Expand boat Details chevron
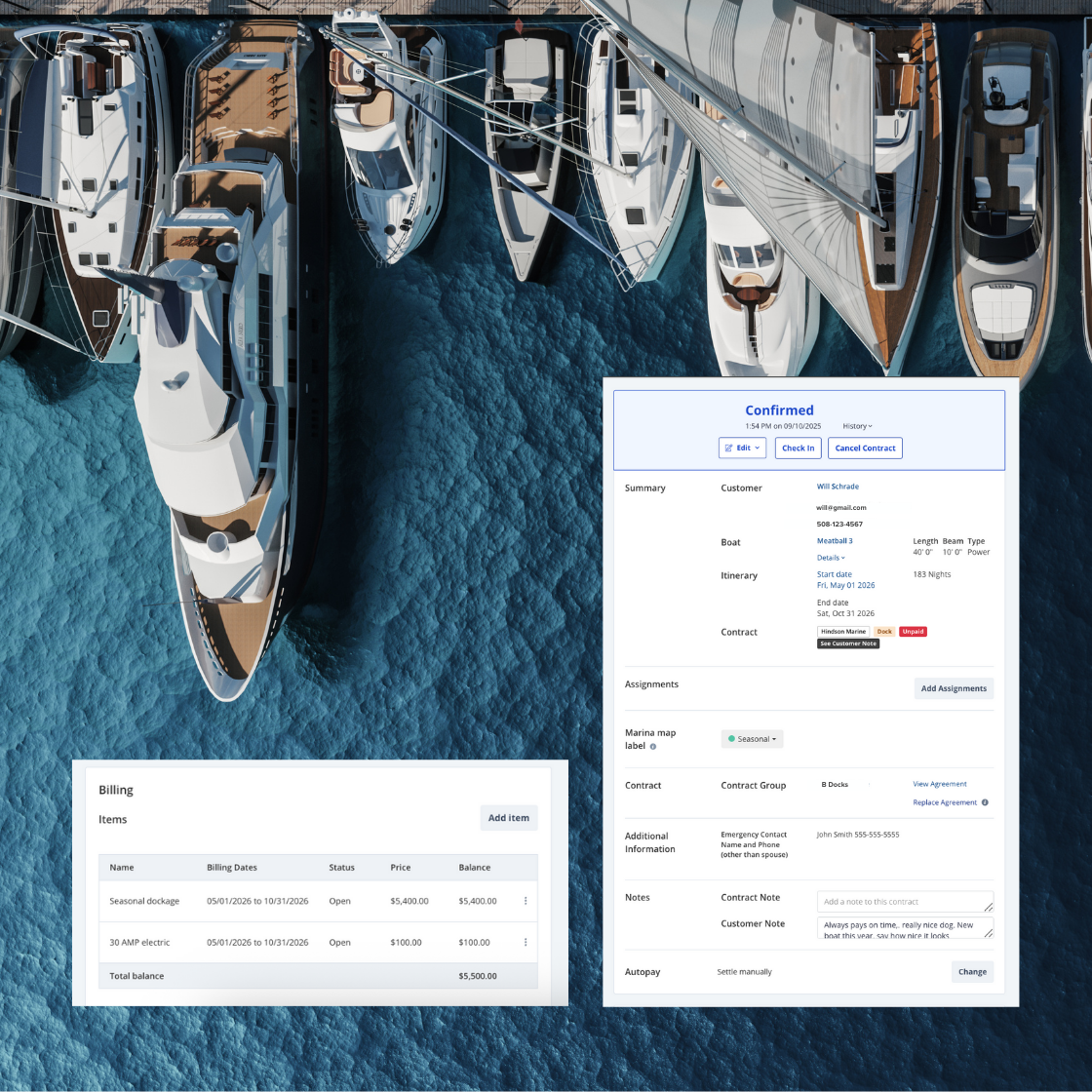Viewport: 1092px width, 1092px height. 831,558
